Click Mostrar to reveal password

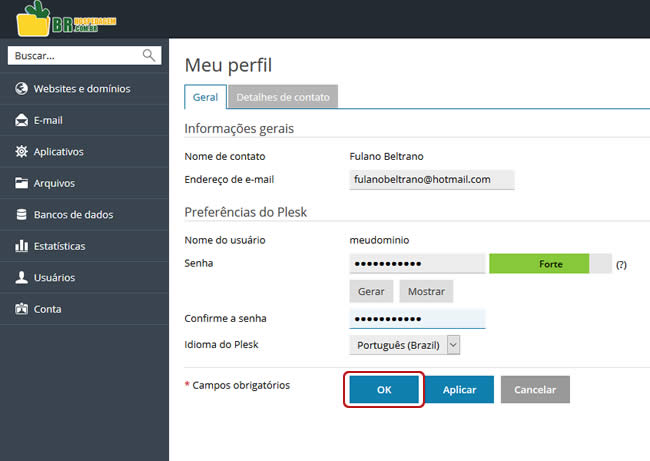click(426, 291)
